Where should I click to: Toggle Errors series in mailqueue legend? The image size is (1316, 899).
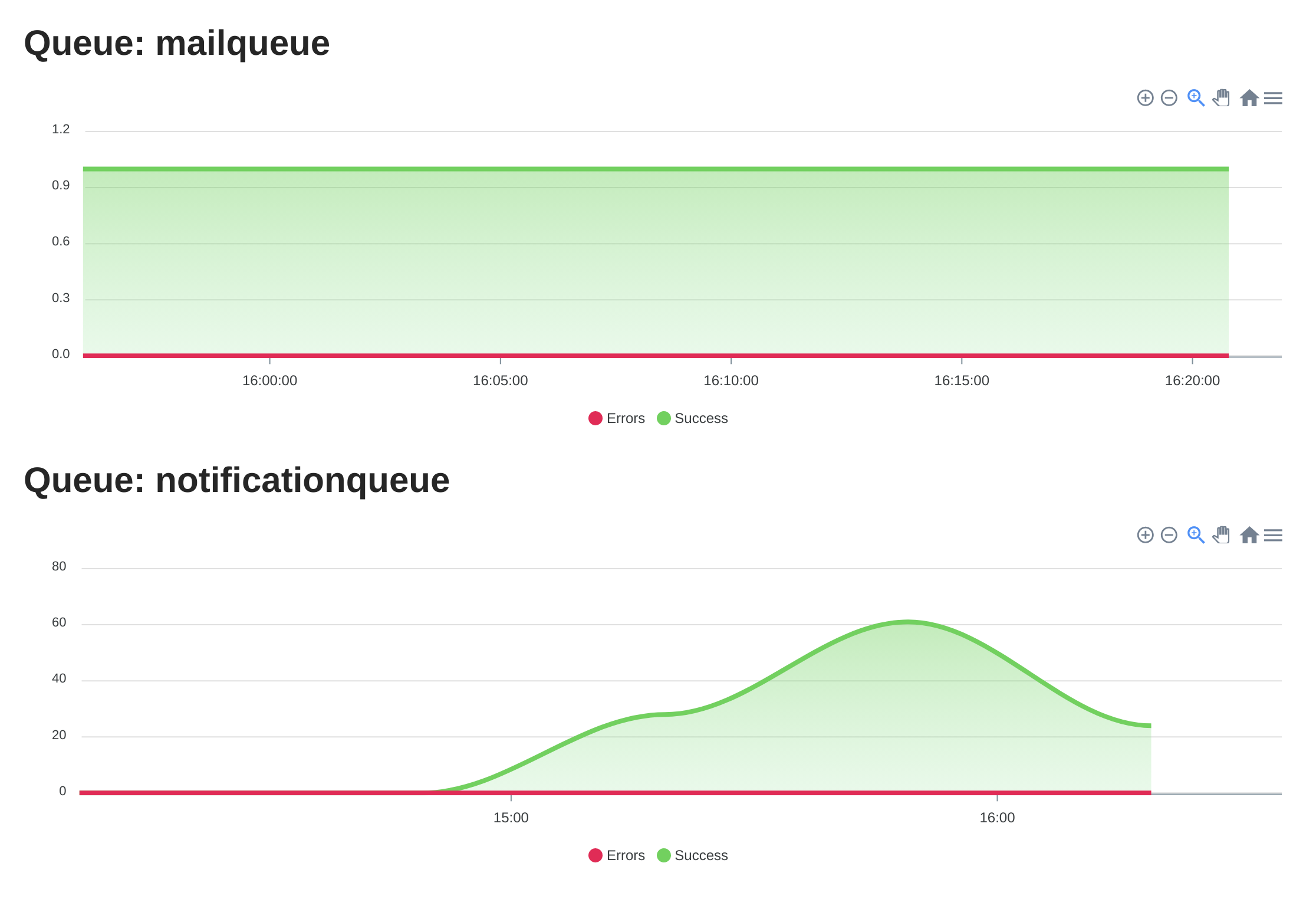click(625, 418)
